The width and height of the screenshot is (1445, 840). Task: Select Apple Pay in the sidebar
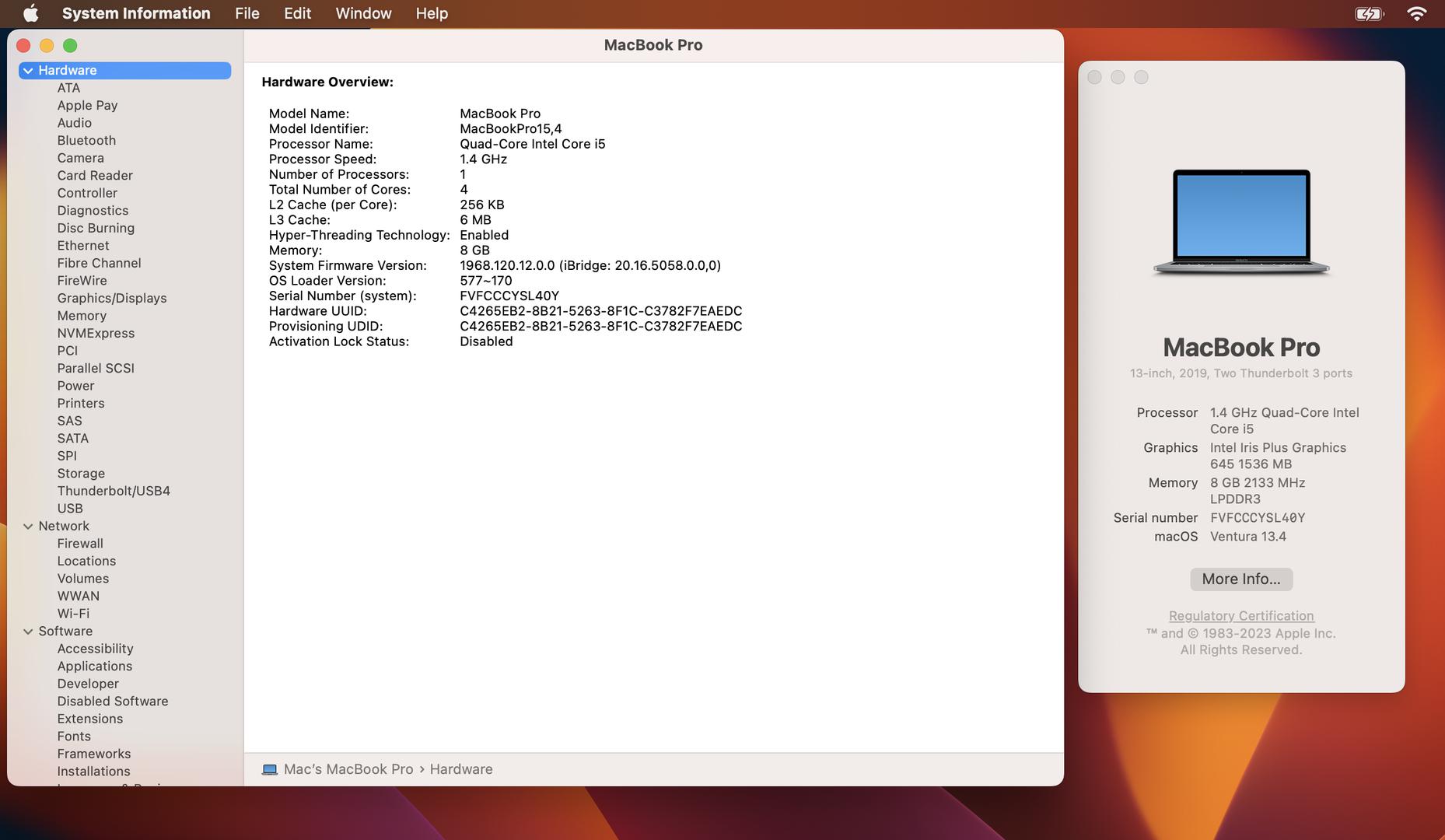tap(87, 106)
